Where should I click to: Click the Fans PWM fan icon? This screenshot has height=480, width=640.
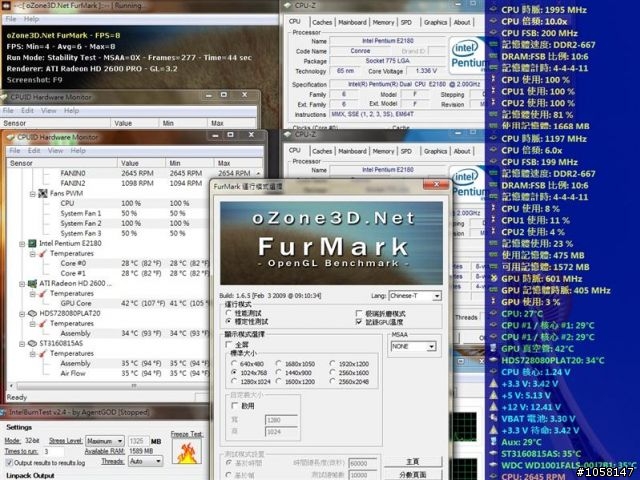point(43,193)
